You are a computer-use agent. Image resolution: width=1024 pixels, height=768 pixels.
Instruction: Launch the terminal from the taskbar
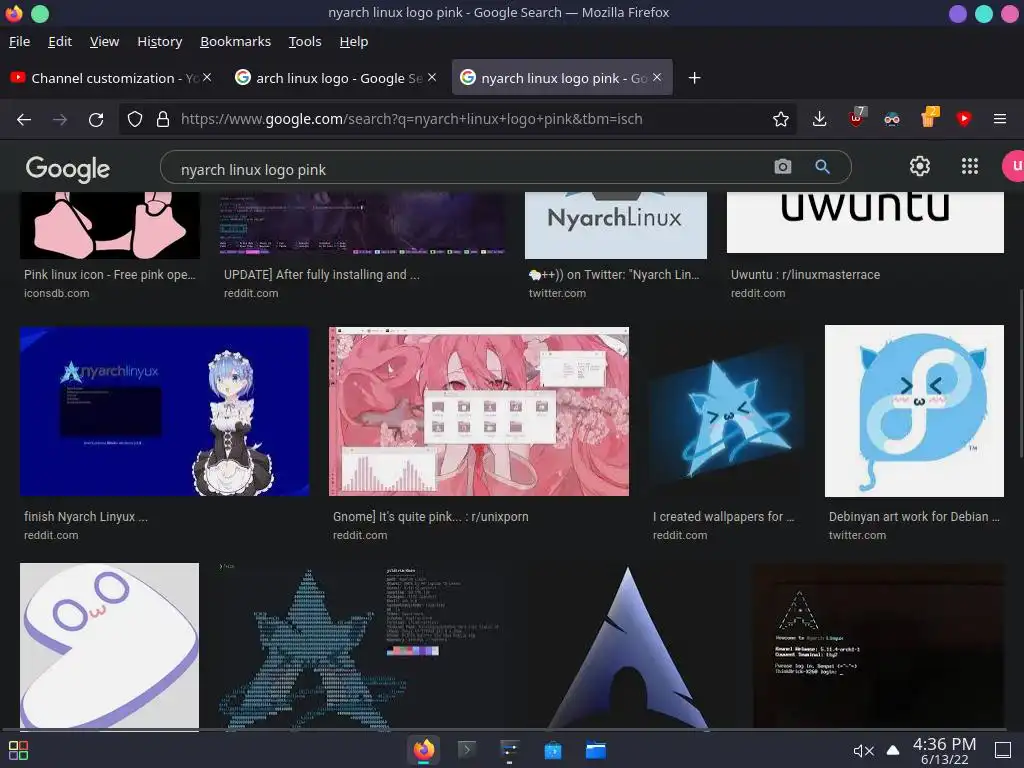point(466,750)
